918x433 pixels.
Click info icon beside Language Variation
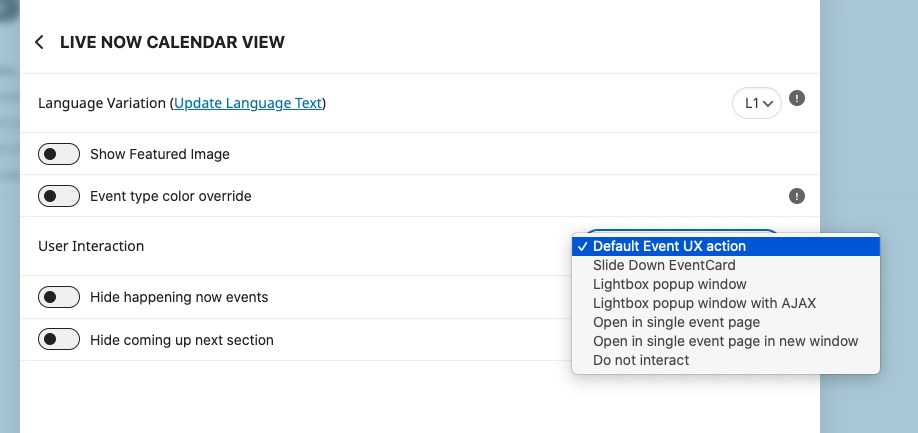click(x=796, y=98)
